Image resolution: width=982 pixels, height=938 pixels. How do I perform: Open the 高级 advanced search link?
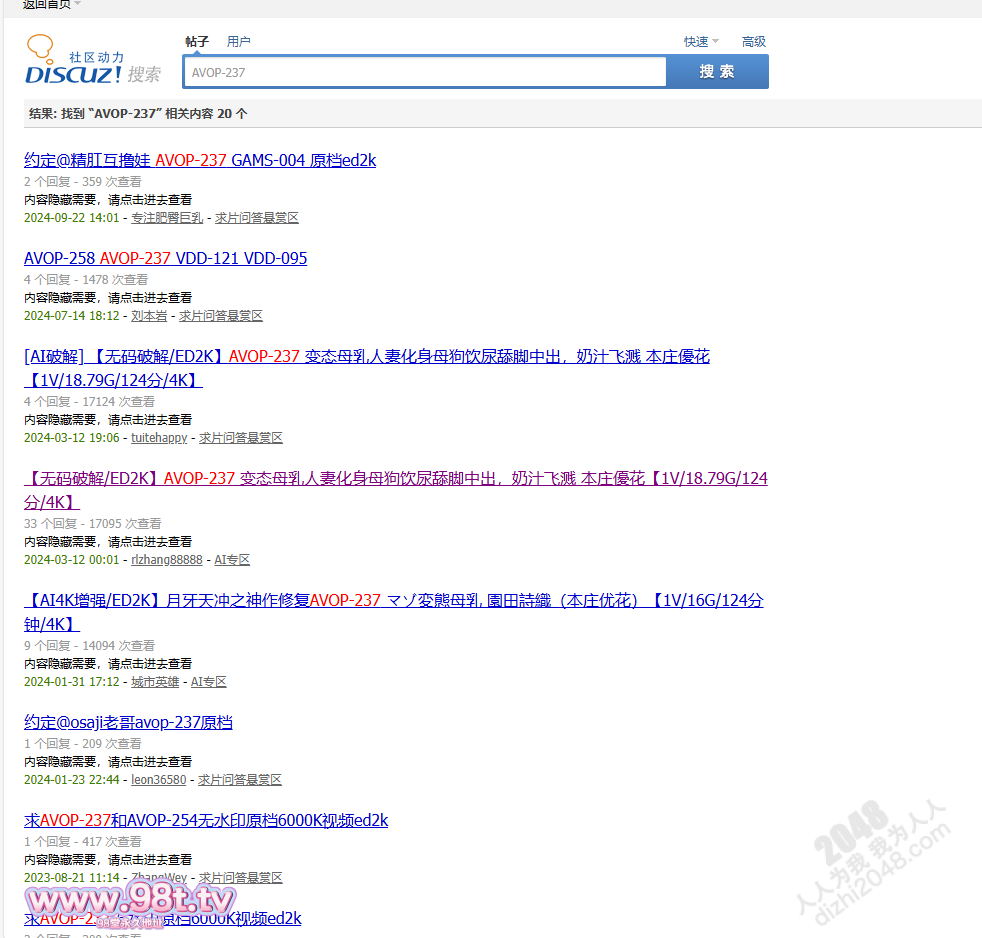(753, 42)
